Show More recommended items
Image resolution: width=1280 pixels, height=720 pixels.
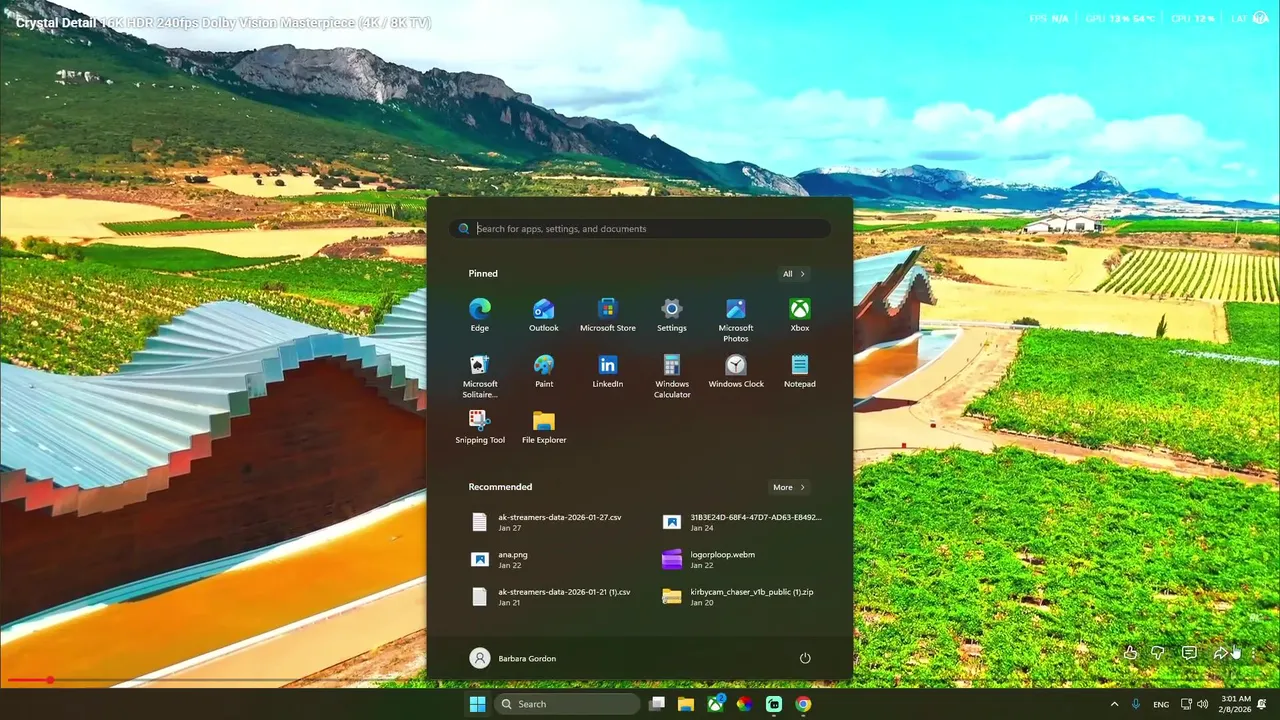click(789, 487)
